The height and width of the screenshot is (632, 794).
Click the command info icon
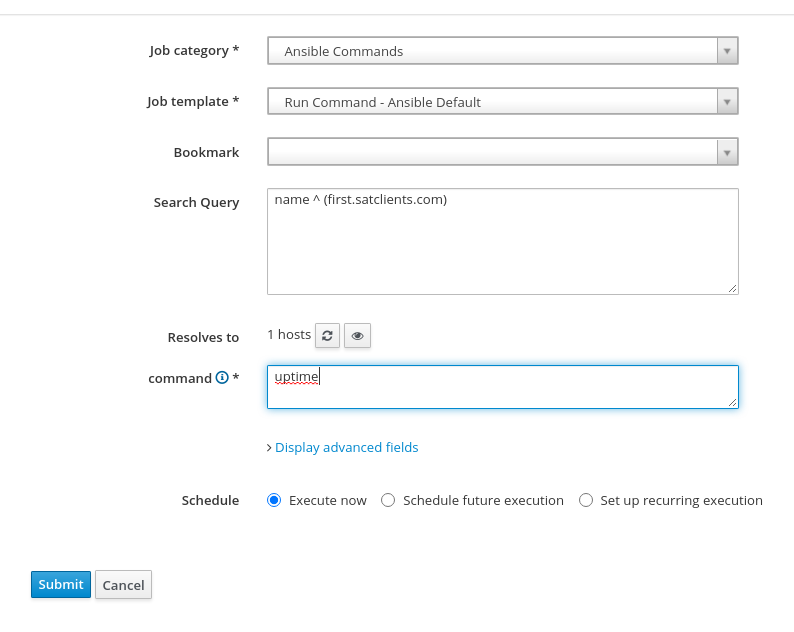[222, 378]
